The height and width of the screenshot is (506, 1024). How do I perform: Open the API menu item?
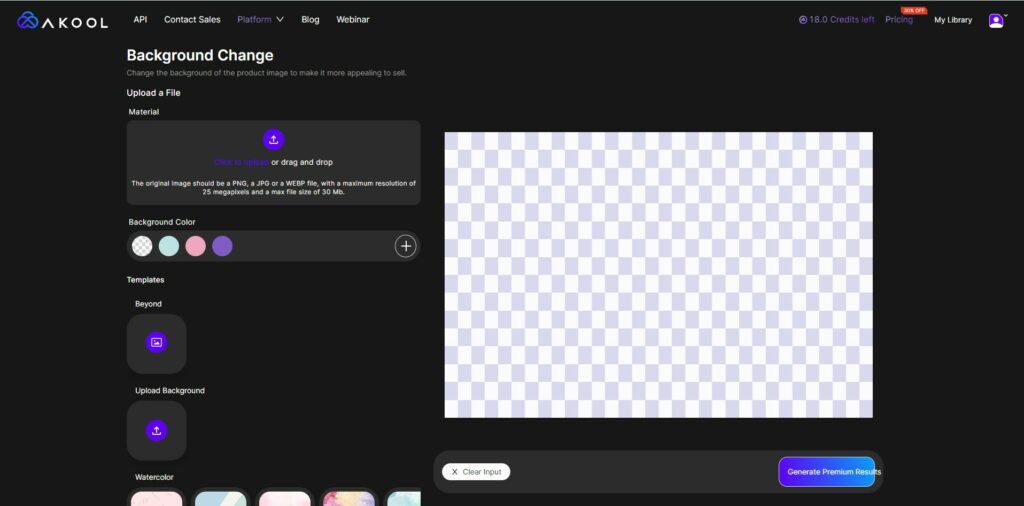point(140,20)
